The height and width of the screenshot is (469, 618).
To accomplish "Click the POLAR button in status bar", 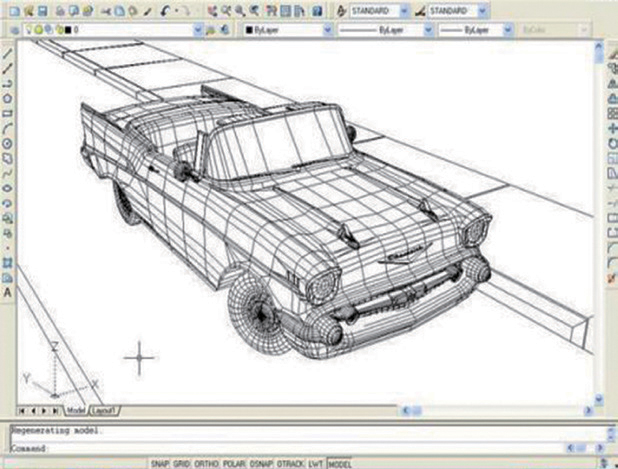I will click(234, 464).
